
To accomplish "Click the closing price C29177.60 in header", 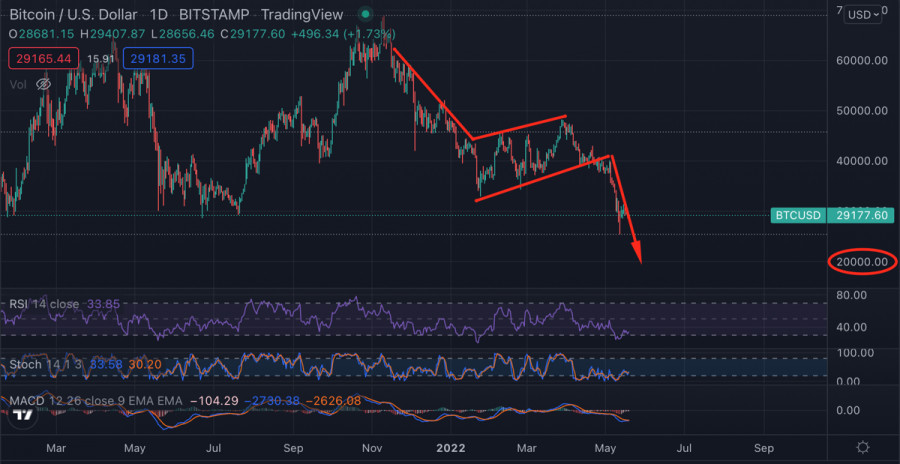I will pos(253,34).
